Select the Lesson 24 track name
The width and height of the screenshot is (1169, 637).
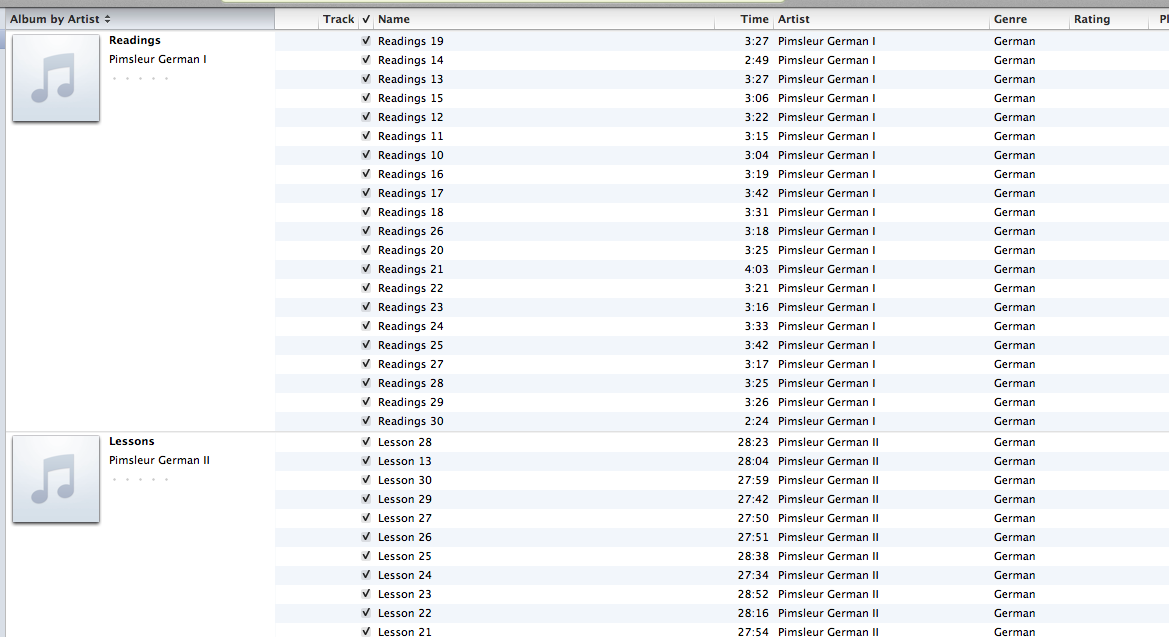pos(404,575)
